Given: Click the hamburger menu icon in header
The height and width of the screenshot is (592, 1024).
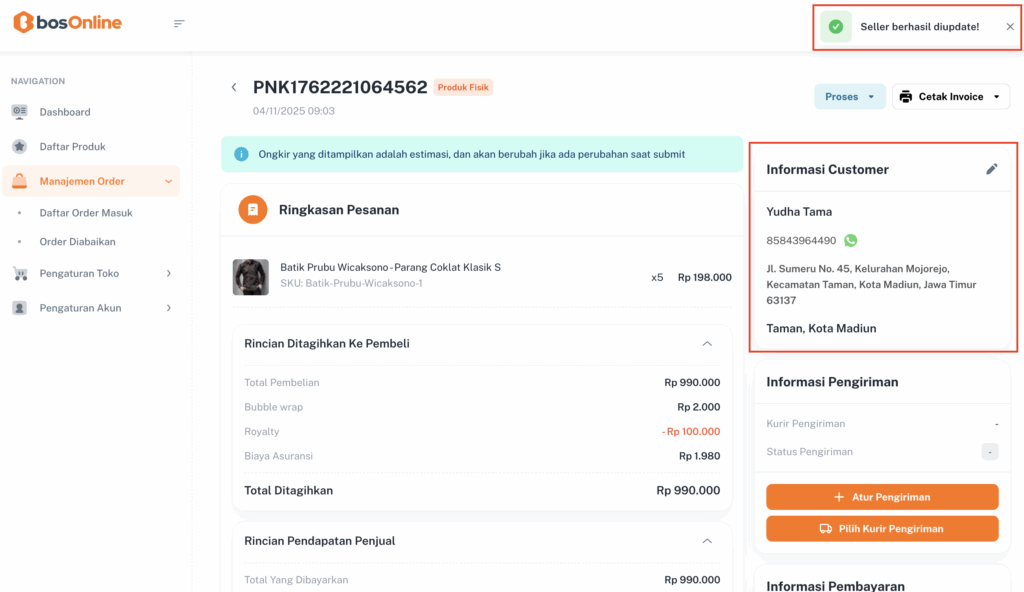Looking at the screenshot, I should click(179, 23).
